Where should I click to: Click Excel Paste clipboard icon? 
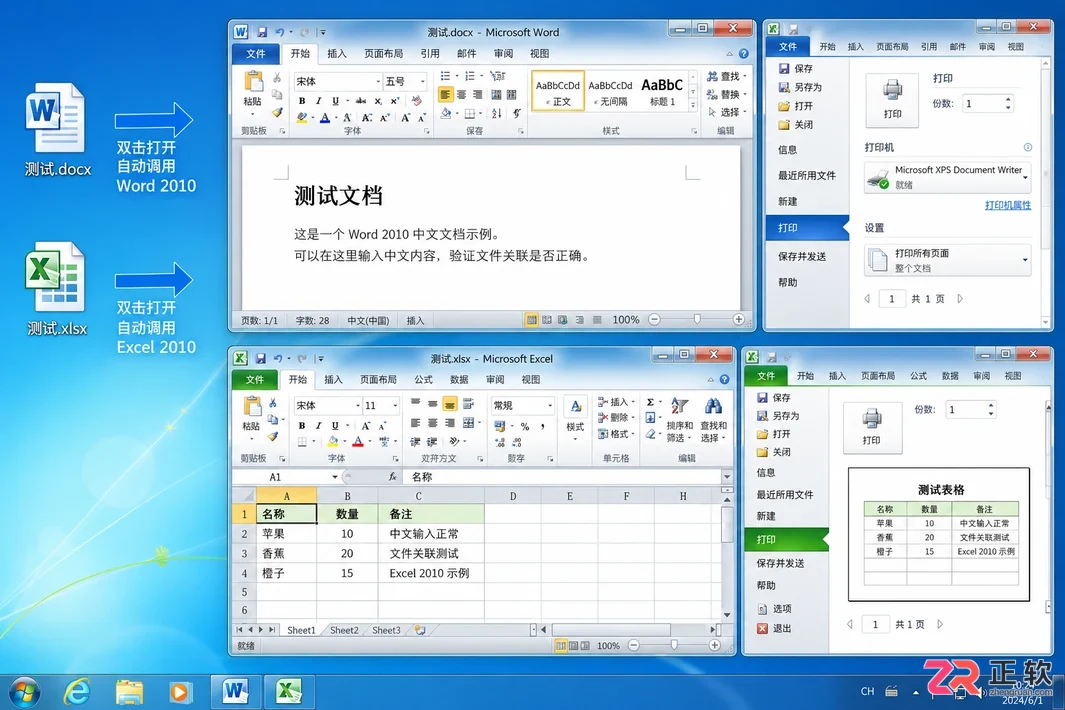252,406
